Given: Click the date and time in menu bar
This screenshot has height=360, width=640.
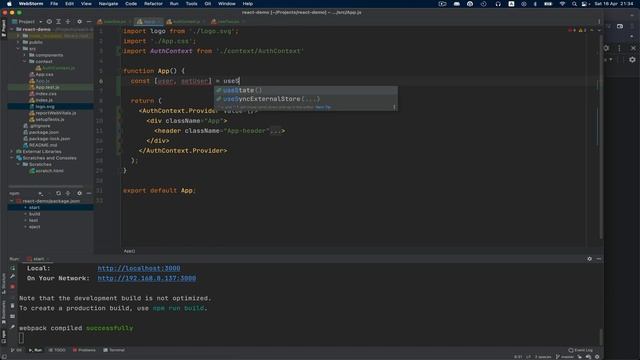Looking at the screenshot, I should click(x=614, y=4).
